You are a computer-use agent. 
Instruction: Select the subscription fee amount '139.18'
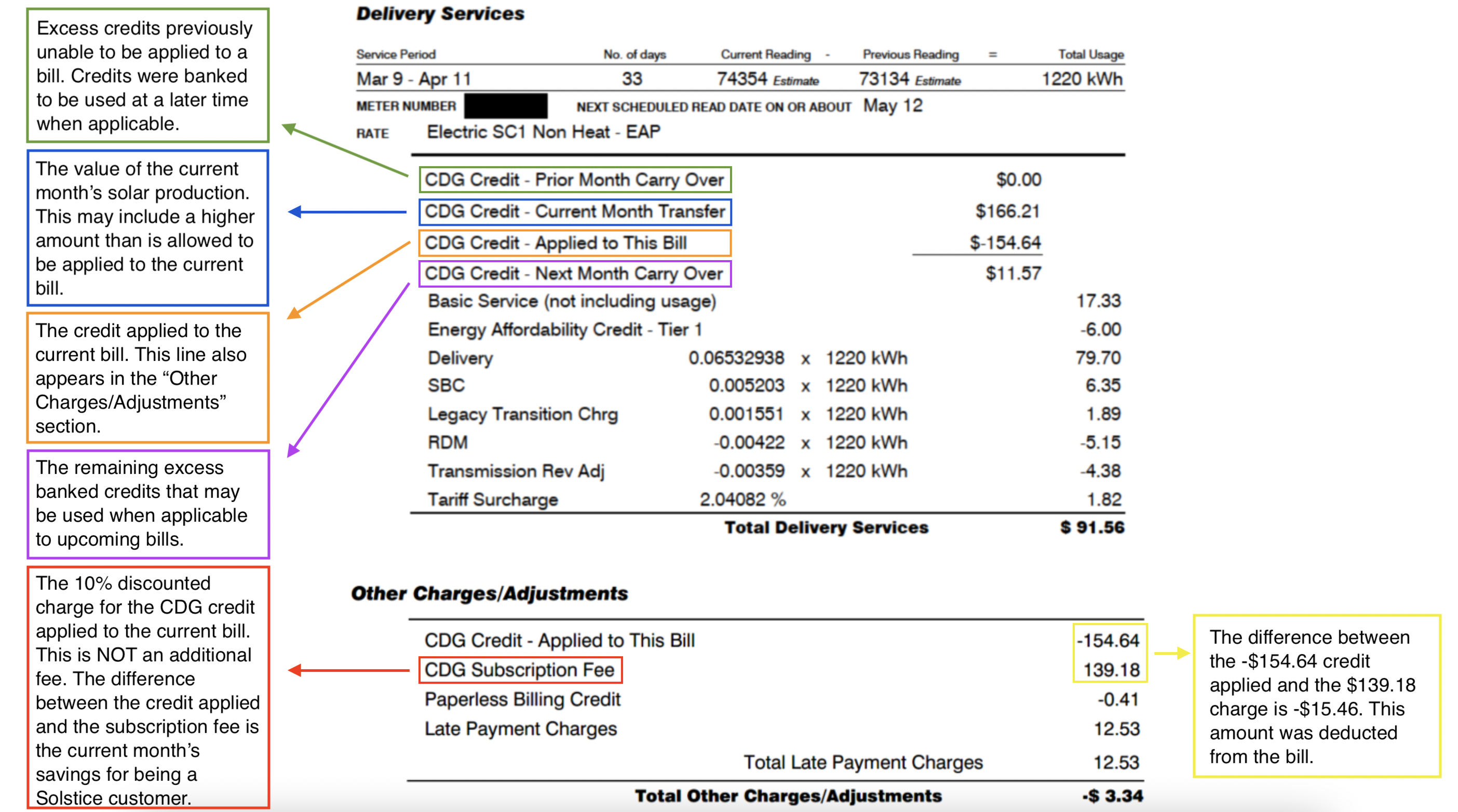(x=1111, y=670)
